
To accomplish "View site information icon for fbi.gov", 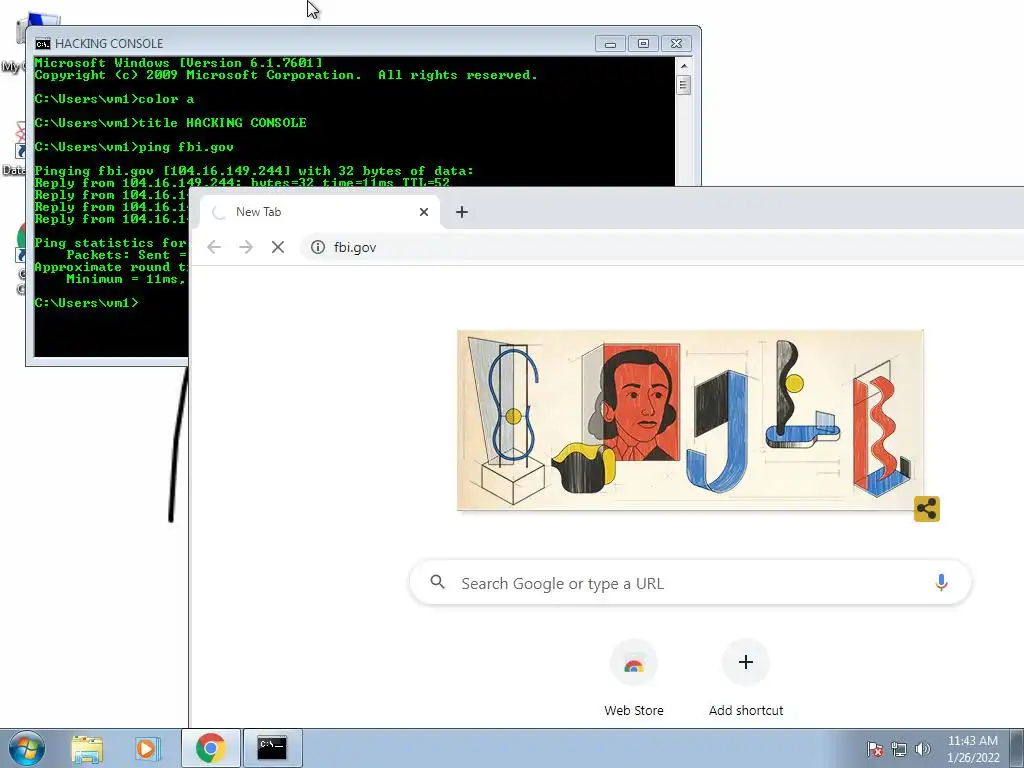I will pyautogui.click(x=318, y=247).
